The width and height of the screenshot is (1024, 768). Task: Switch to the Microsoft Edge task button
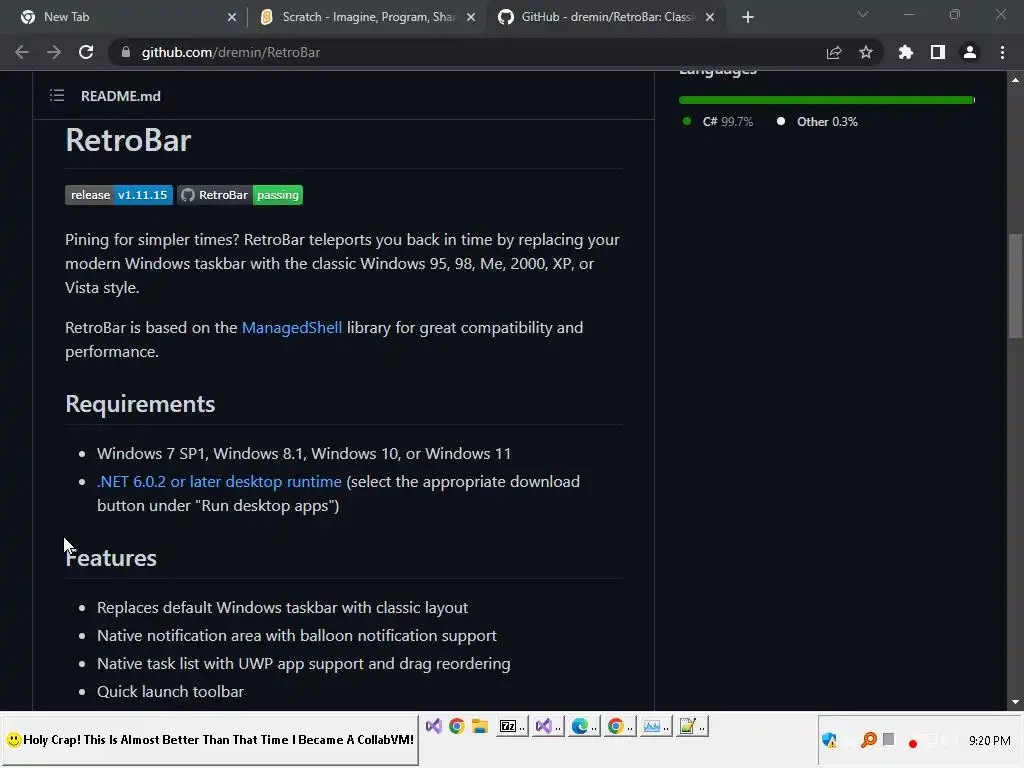point(584,726)
